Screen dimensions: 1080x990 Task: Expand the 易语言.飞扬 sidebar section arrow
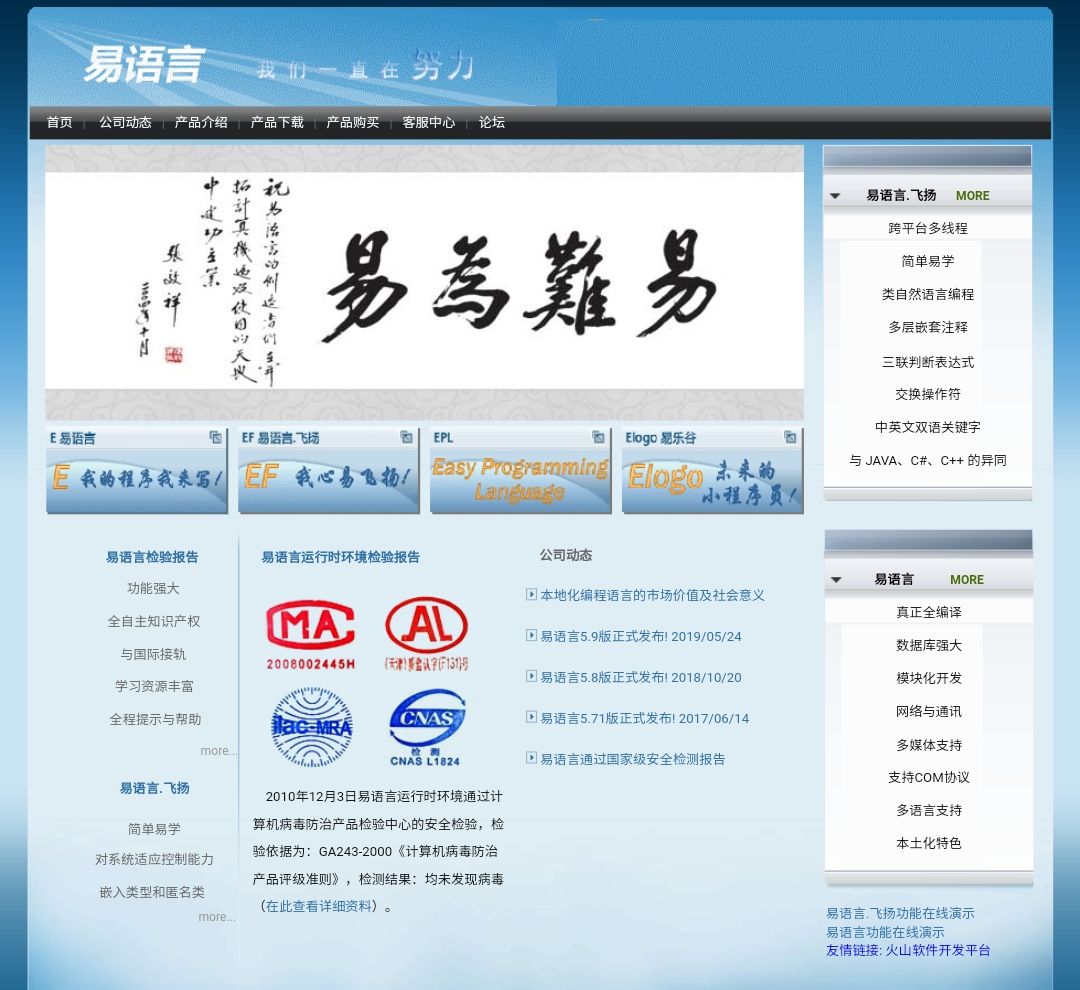tap(836, 196)
